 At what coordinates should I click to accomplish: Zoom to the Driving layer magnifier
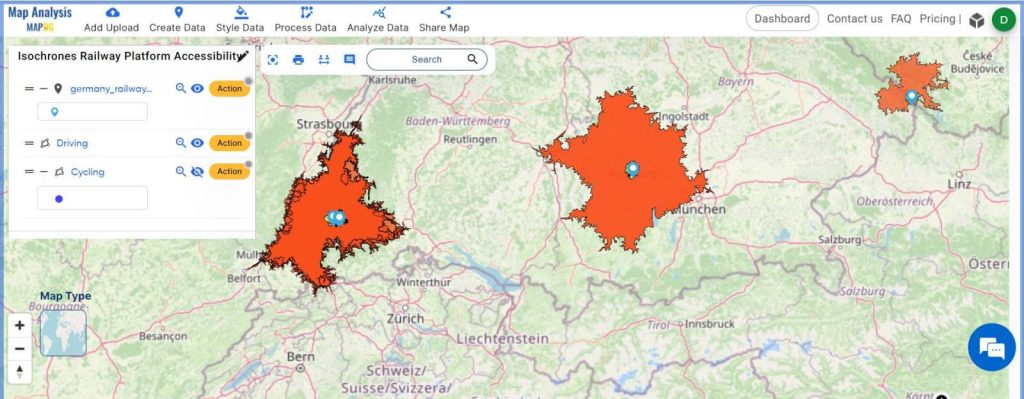coord(181,143)
